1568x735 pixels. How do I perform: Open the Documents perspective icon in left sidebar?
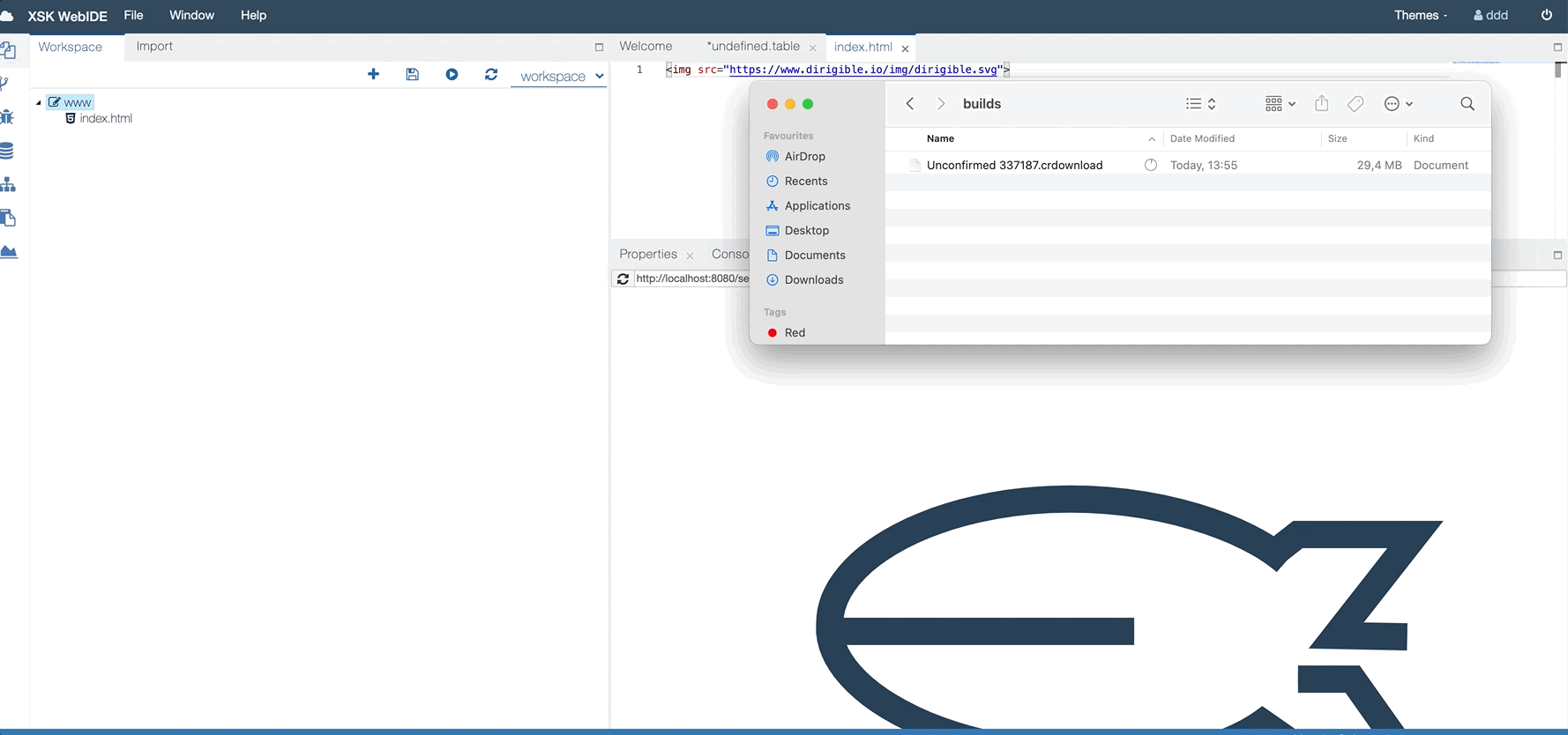(8, 218)
